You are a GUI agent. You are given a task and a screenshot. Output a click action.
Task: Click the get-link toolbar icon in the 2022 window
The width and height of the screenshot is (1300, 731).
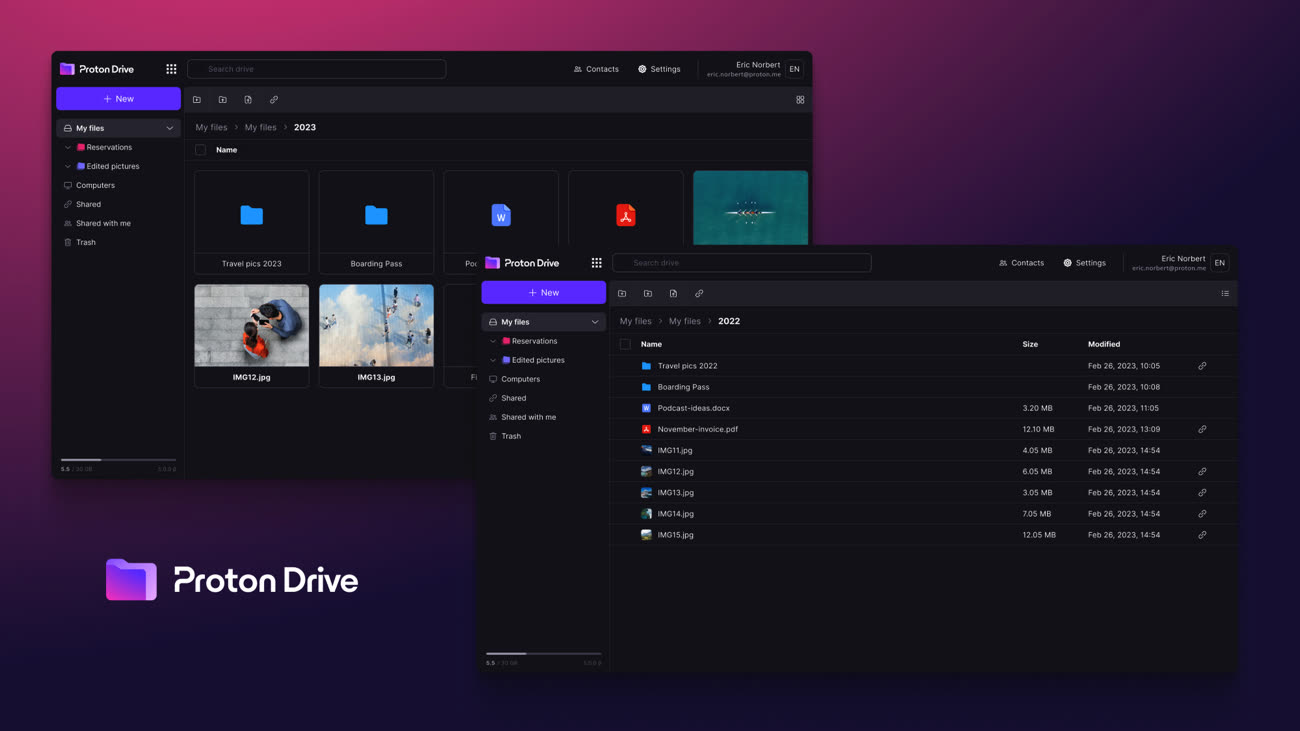(x=699, y=294)
